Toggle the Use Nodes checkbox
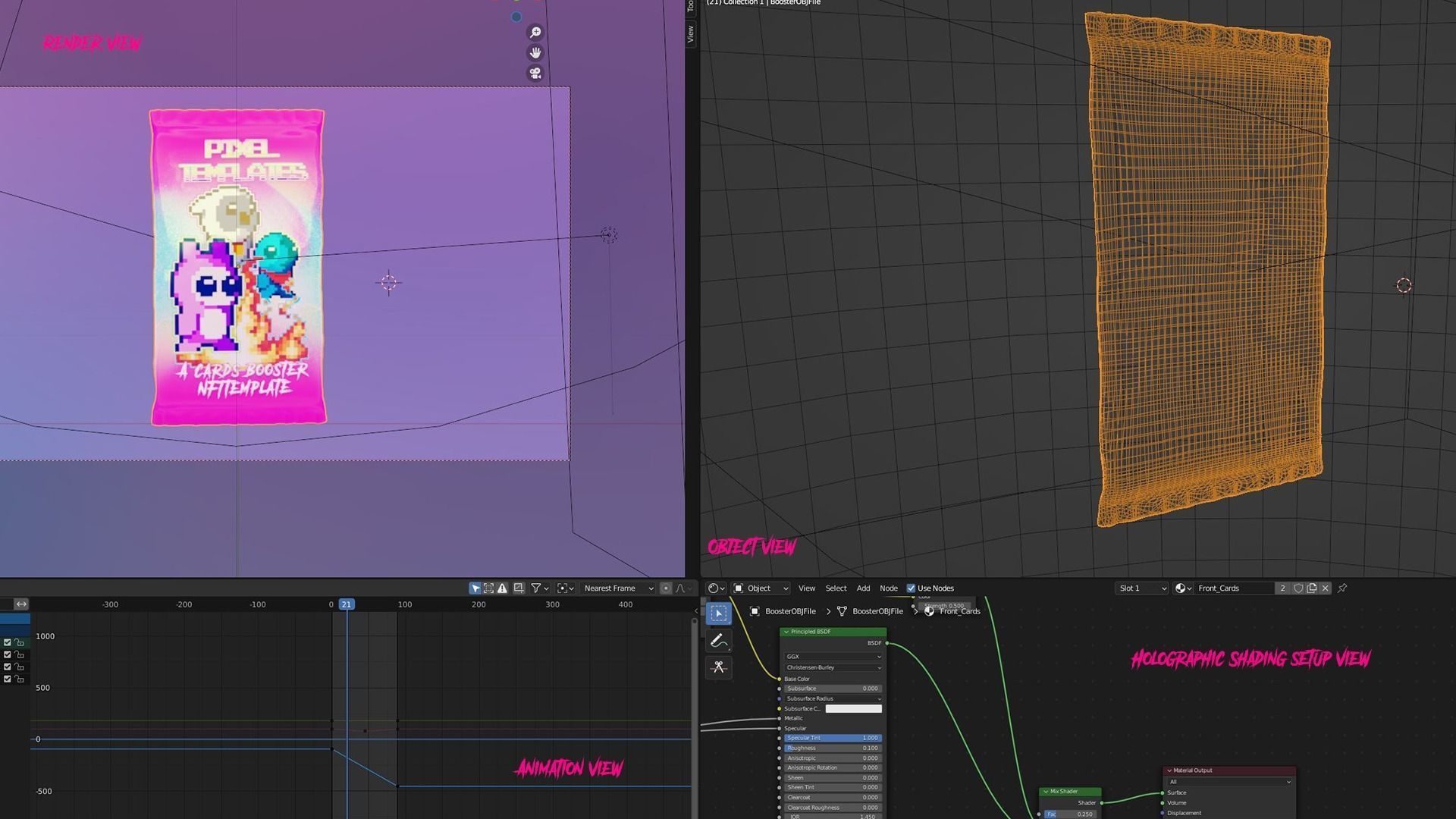Image resolution: width=1456 pixels, height=819 pixels. point(911,588)
